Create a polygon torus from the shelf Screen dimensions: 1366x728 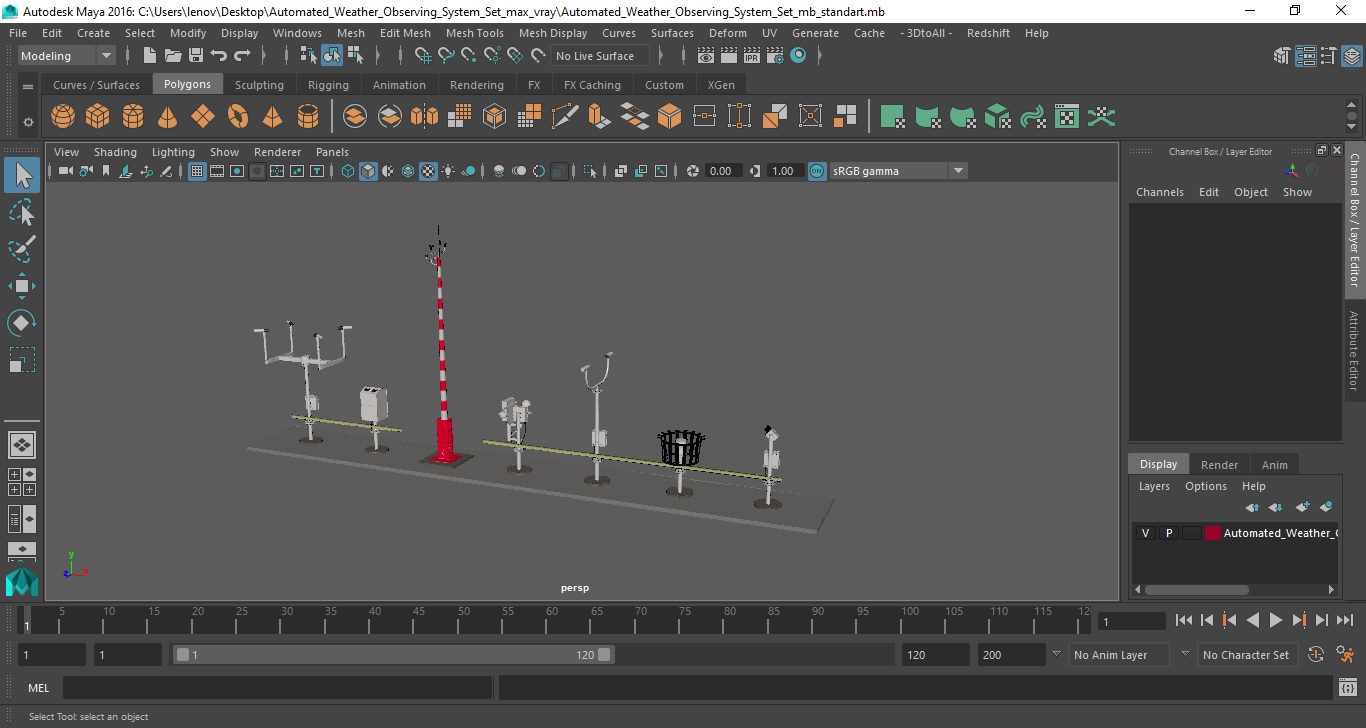click(x=238, y=117)
